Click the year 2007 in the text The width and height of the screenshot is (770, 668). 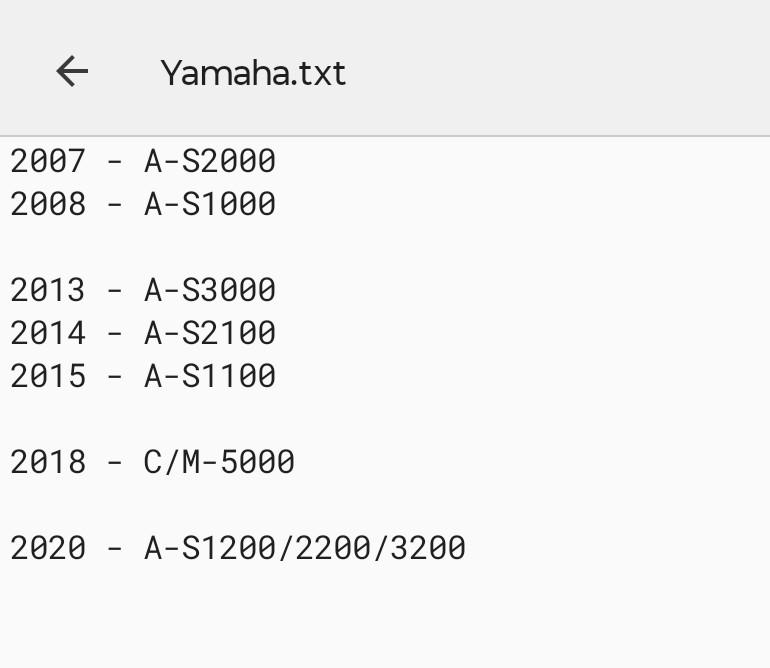tap(48, 161)
